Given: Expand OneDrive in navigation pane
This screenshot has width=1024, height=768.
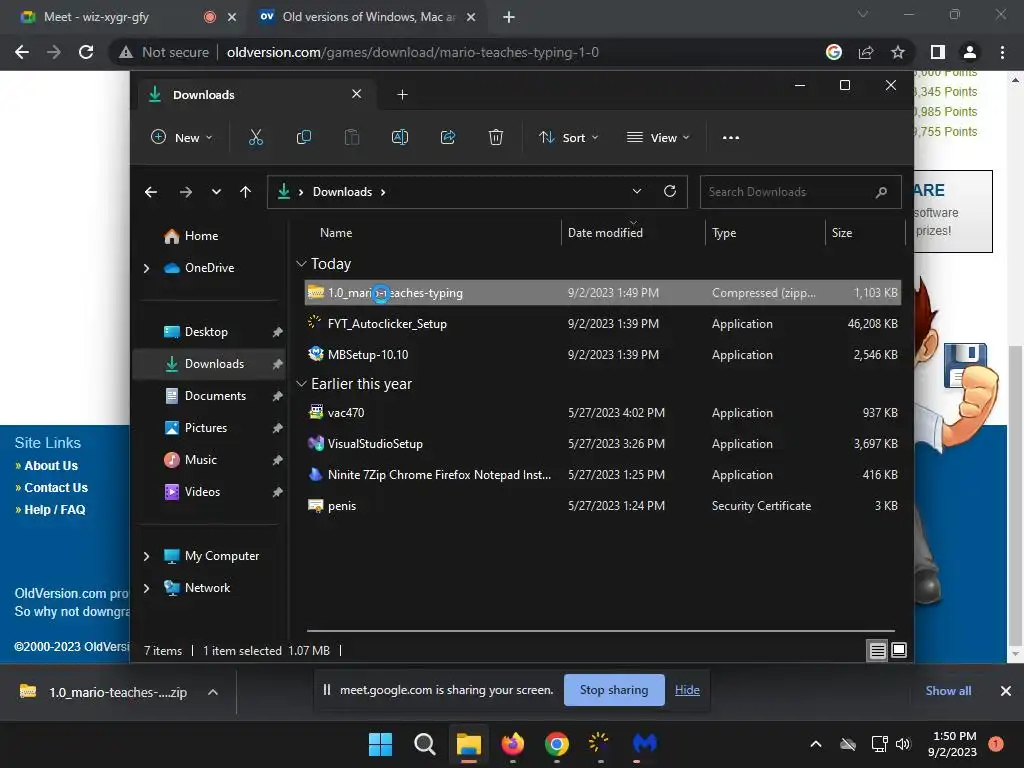Looking at the screenshot, I should (x=146, y=268).
